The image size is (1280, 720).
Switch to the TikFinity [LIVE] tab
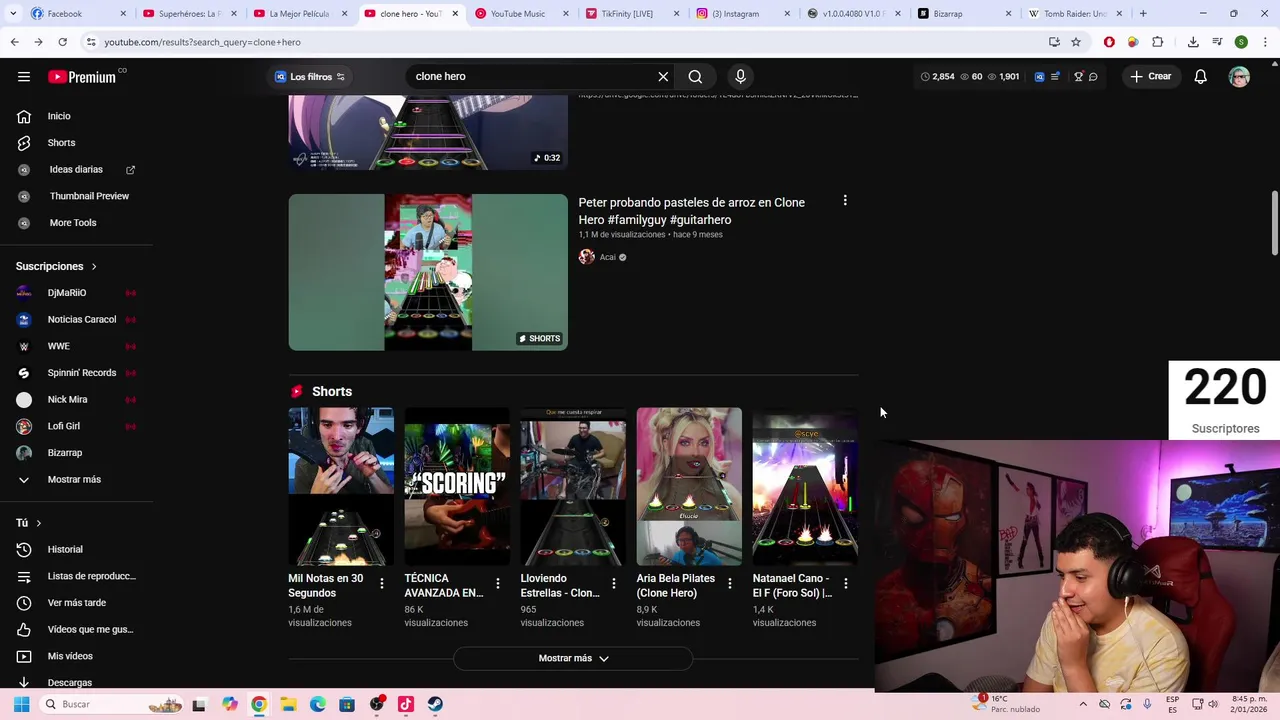click(634, 14)
